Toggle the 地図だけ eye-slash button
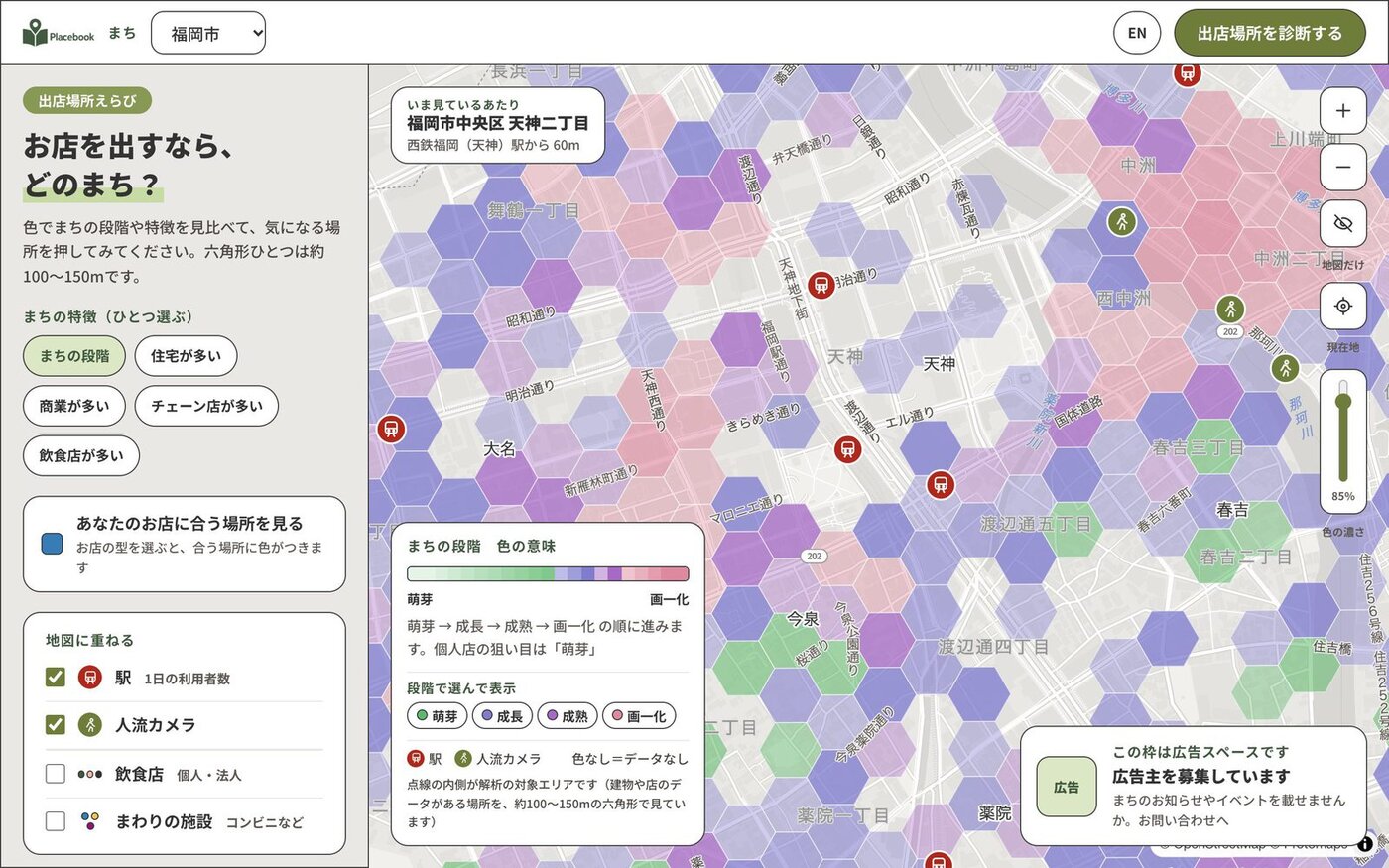Screen dimensions: 1389x868 coord(1342,224)
